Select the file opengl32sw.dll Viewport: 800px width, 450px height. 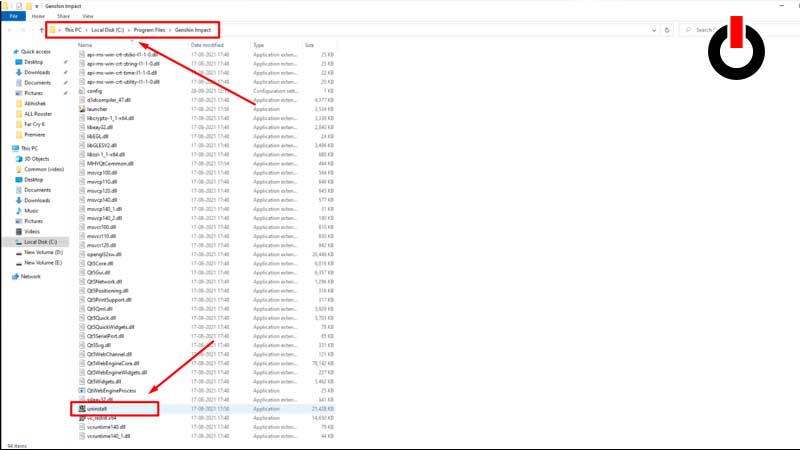point(104,254)
